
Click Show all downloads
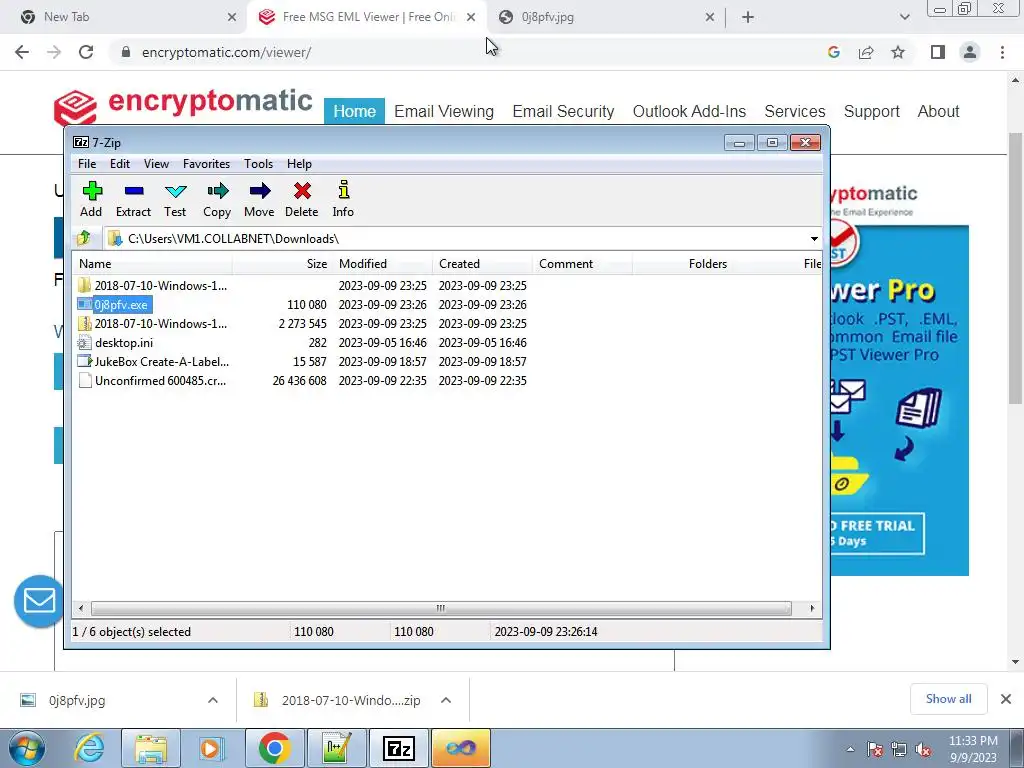[x=948, y=699]
